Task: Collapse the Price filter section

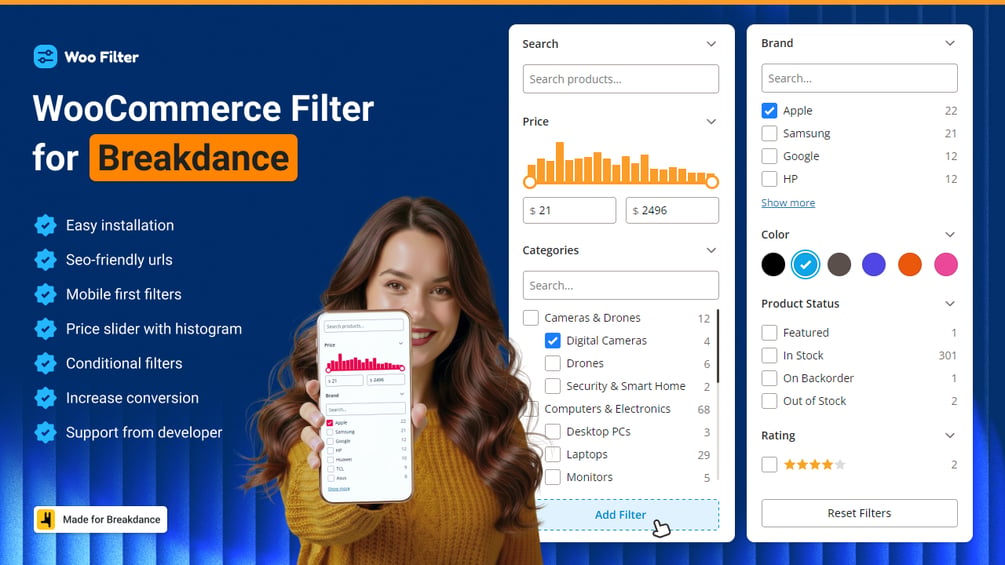Action: pyautogui.click(x=711, y=122)
